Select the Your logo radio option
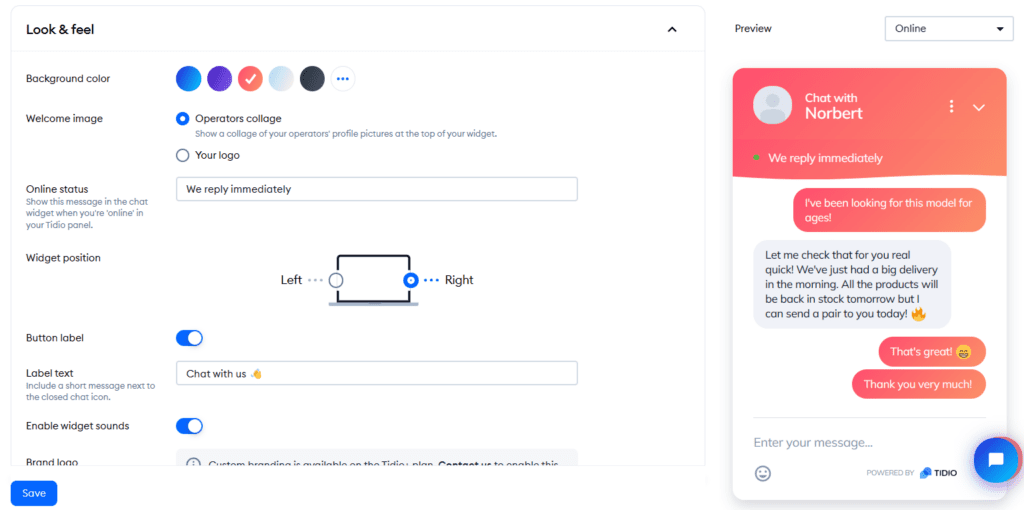The image size is (1024, 510). coord(182,155)
